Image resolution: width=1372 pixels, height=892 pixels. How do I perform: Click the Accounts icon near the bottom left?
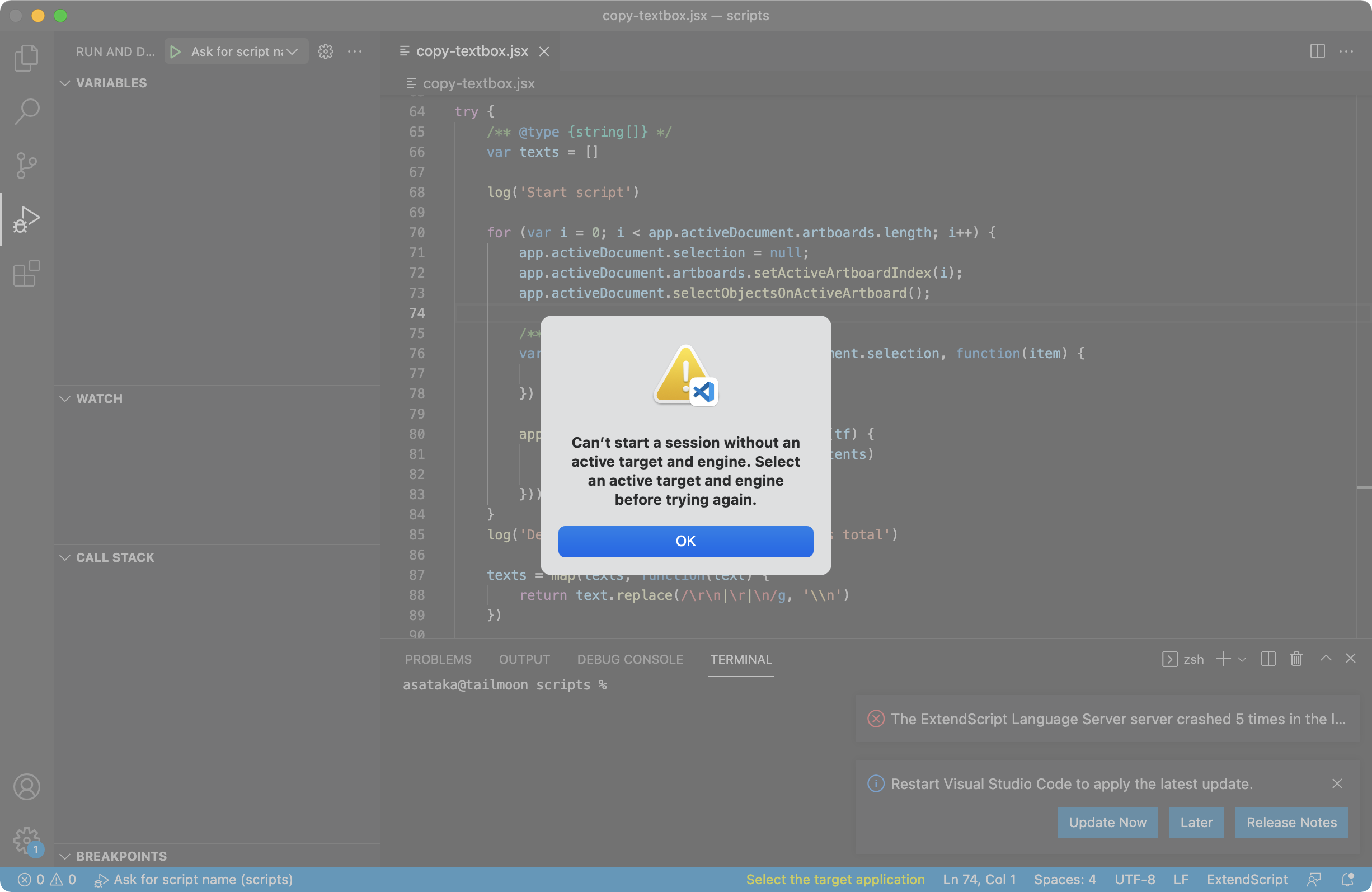point(26,786)
